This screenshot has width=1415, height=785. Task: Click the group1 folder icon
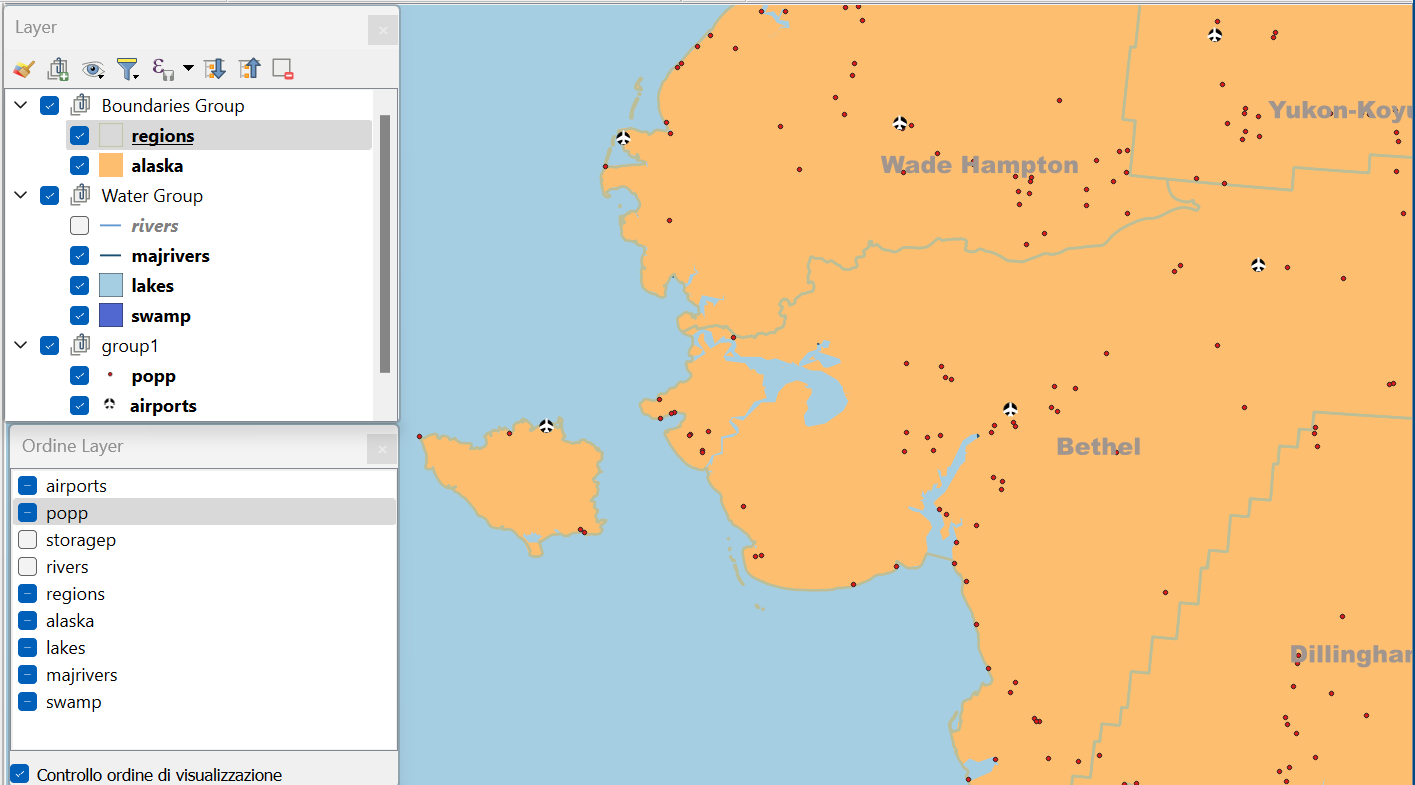80,345
